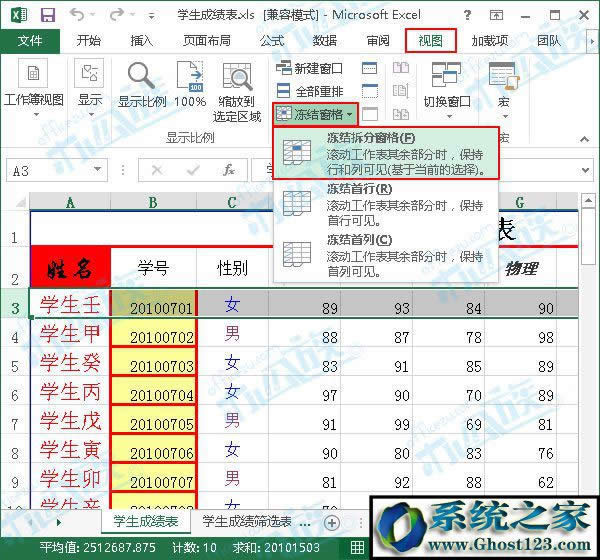Show more ribbon tabs with the right arrow

pyautogui.click(x=592, y=41)
